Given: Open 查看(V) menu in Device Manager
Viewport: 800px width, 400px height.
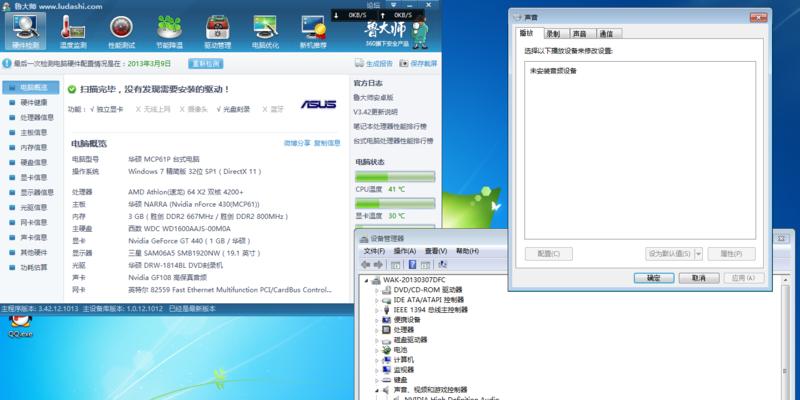Looking at the screenshot, I should pos(436,251).
